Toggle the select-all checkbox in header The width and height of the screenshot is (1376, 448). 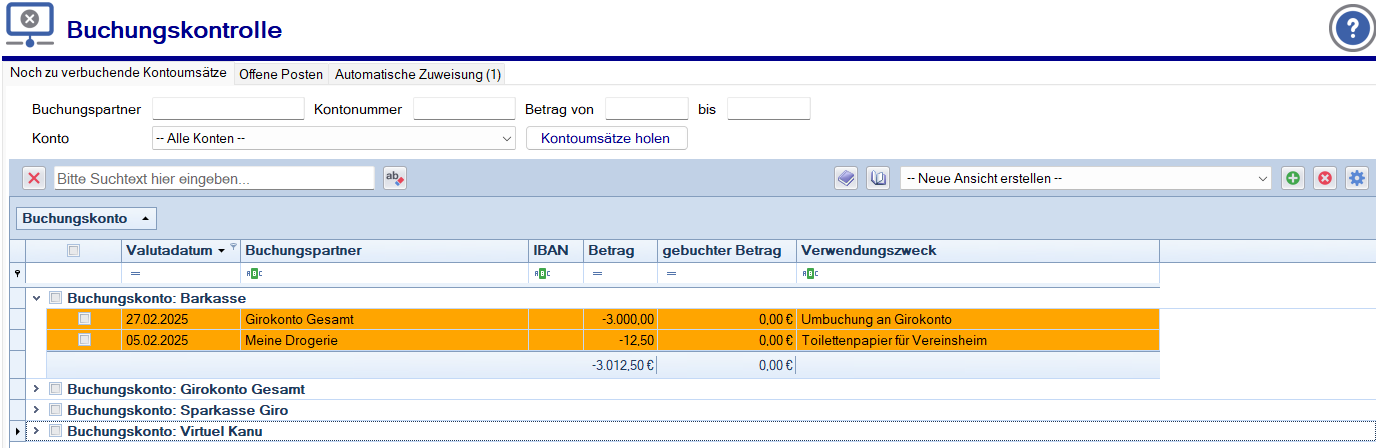click(x=73, y=251)
